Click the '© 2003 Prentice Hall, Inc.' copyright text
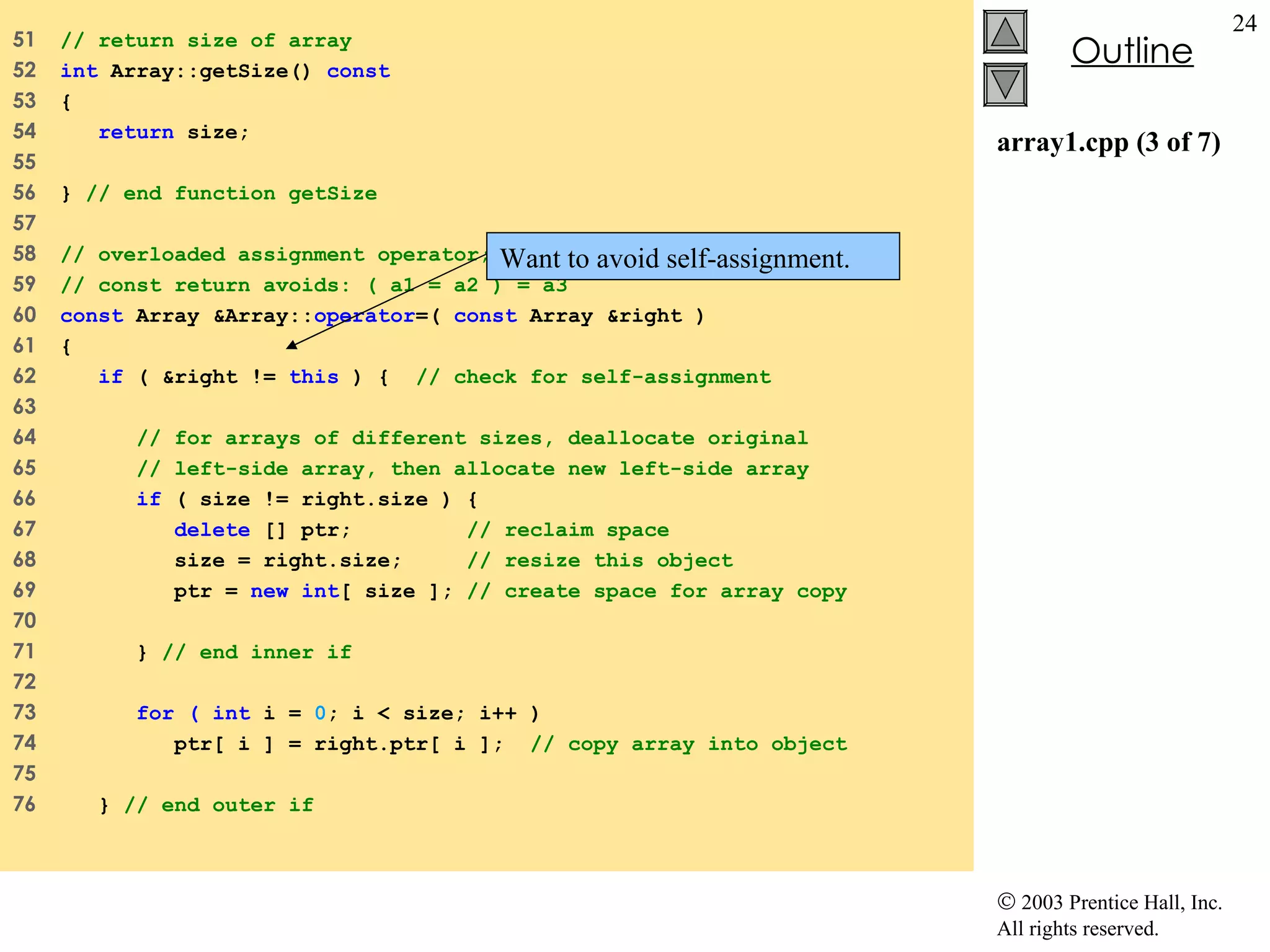This screenshot has width=1270, height=952. pyautogui.click(x=1109, y=902)
